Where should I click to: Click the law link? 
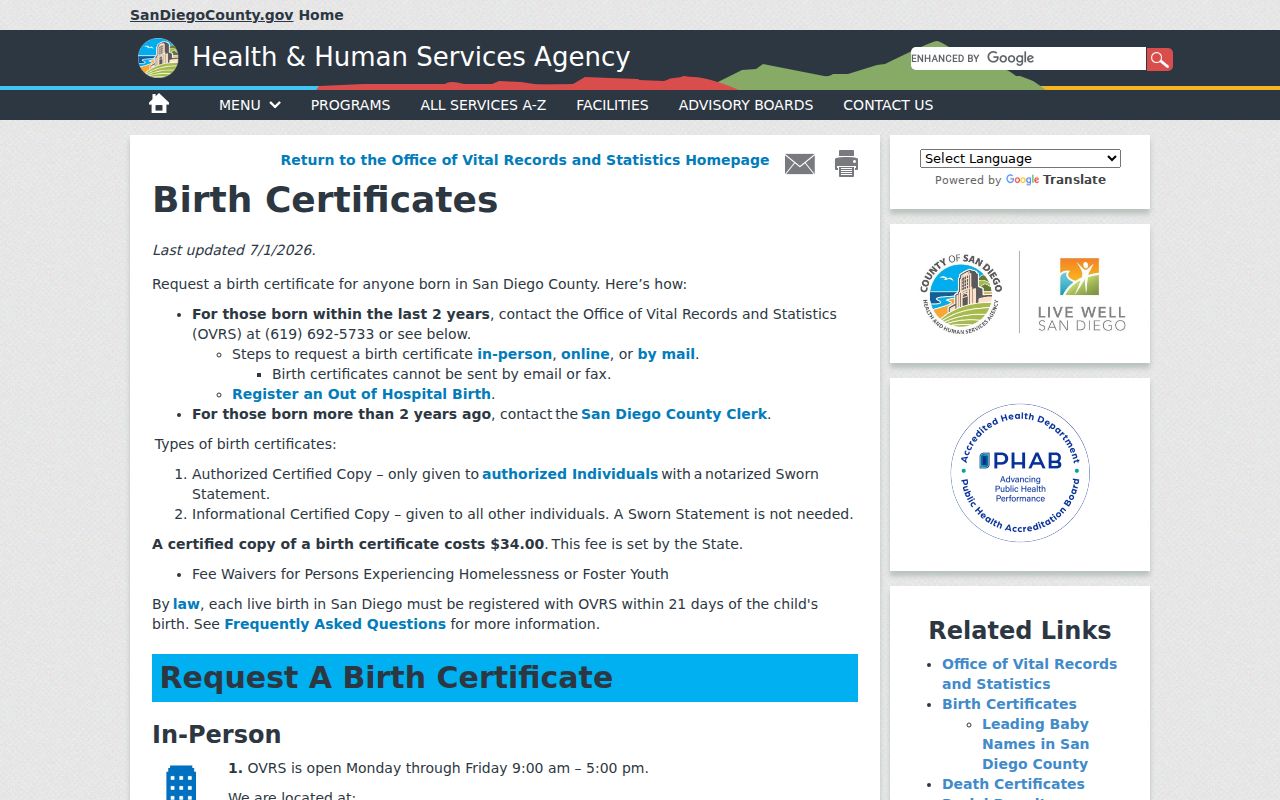tap(186, 604)
